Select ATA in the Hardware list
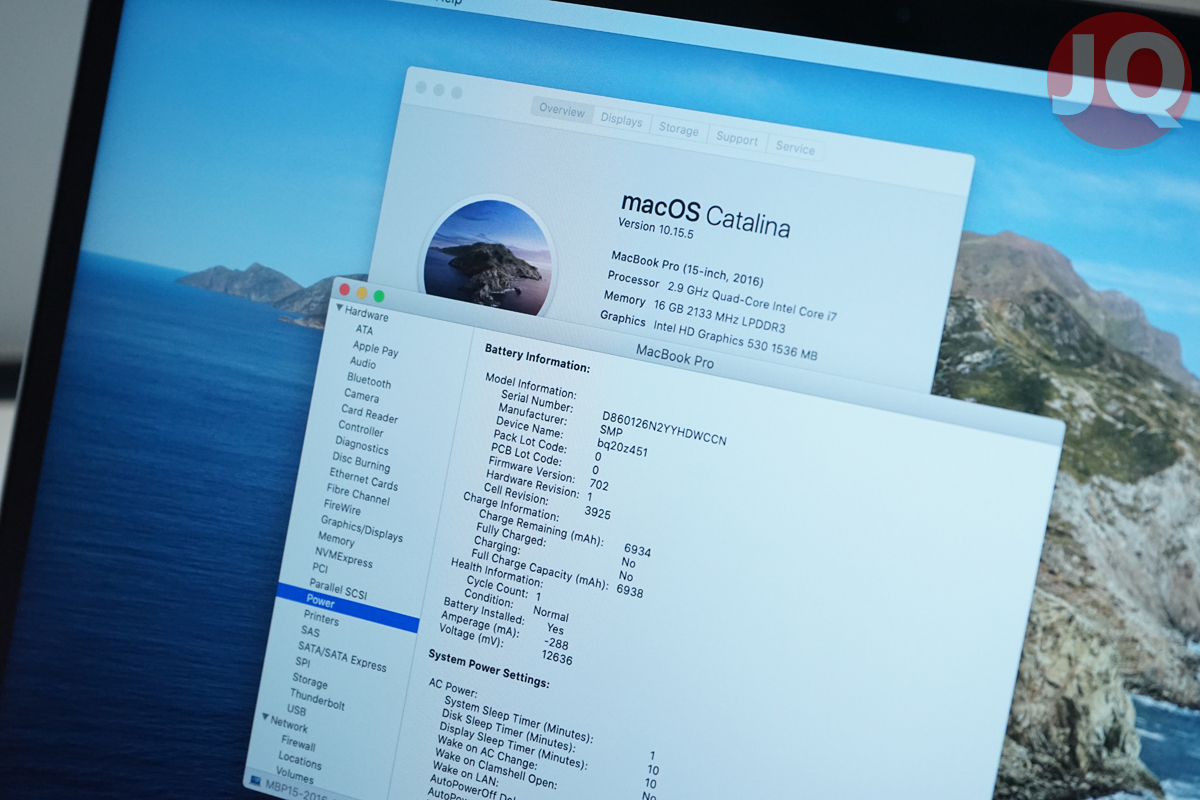Viewport: 1200px width, 800px height. point(364,330)
